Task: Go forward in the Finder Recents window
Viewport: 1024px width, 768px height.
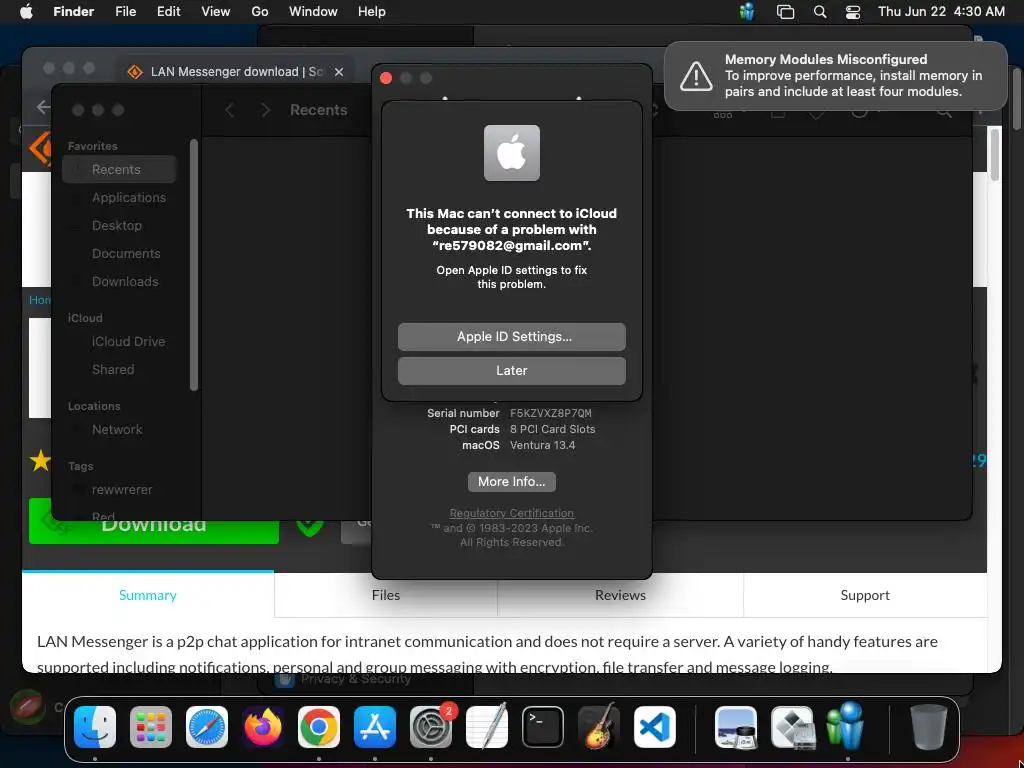Action: tap(265, 110)
